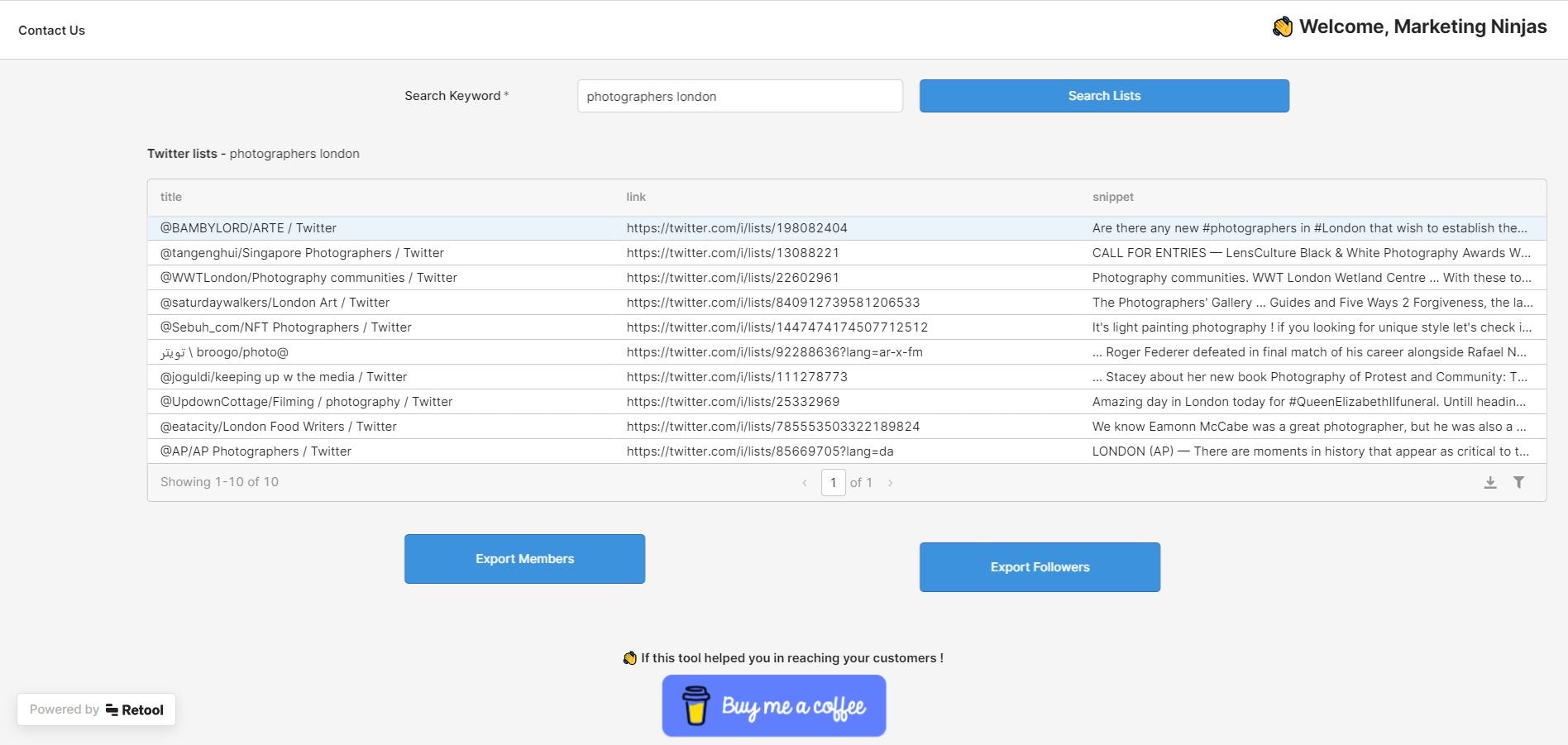Click snippet starting 'It's light painting photography'
The width and height of the screenshot is (1568, 745).
tap(1312, 327)
